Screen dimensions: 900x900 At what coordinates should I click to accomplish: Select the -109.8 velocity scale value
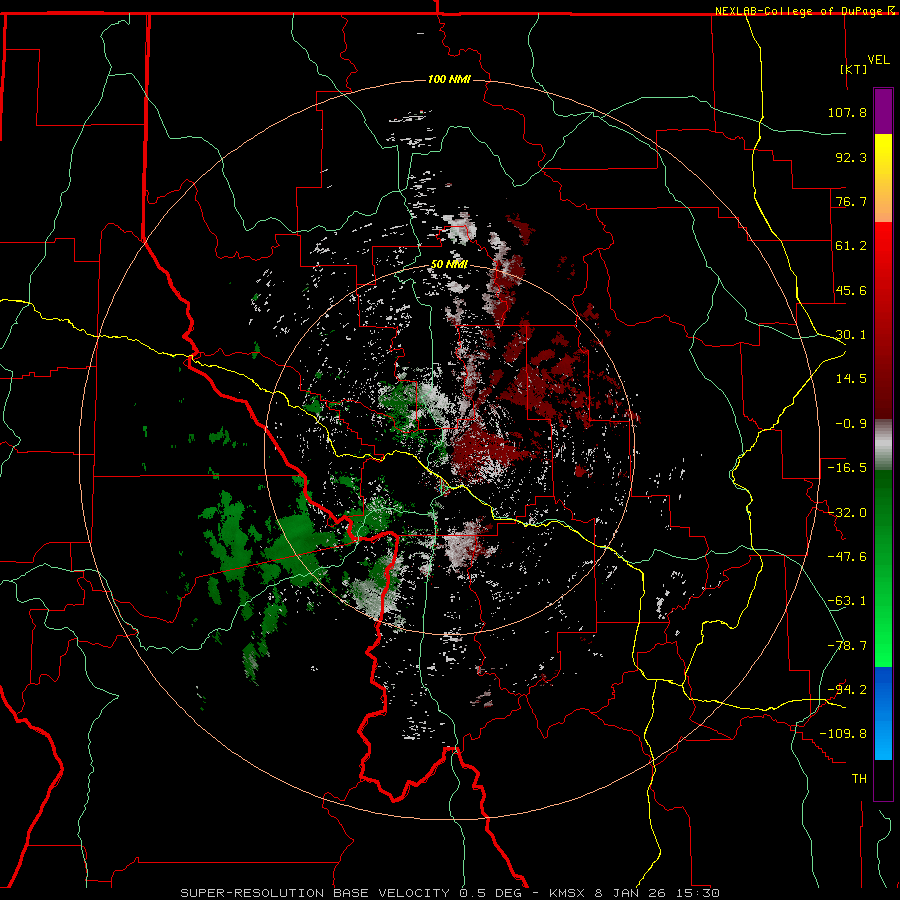point(843,734)
